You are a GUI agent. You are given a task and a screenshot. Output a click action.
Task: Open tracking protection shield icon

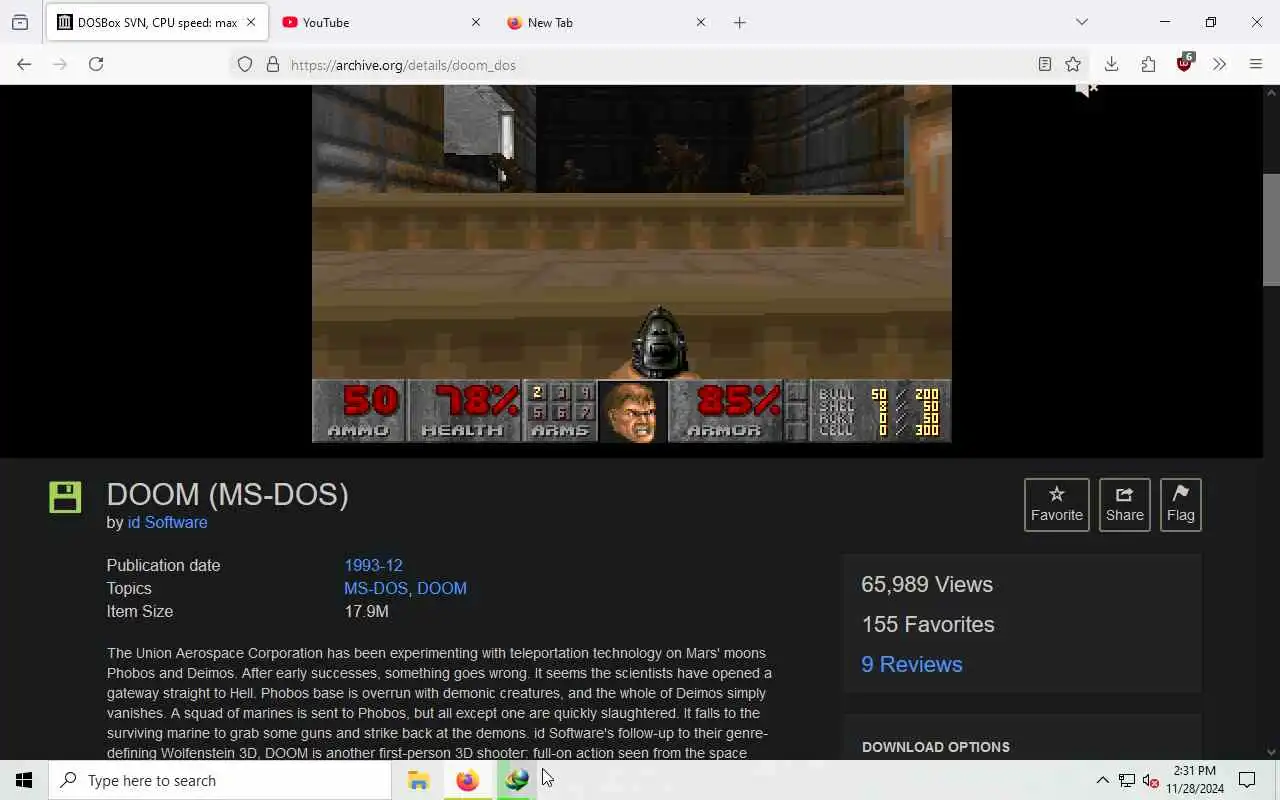point(245,65)
